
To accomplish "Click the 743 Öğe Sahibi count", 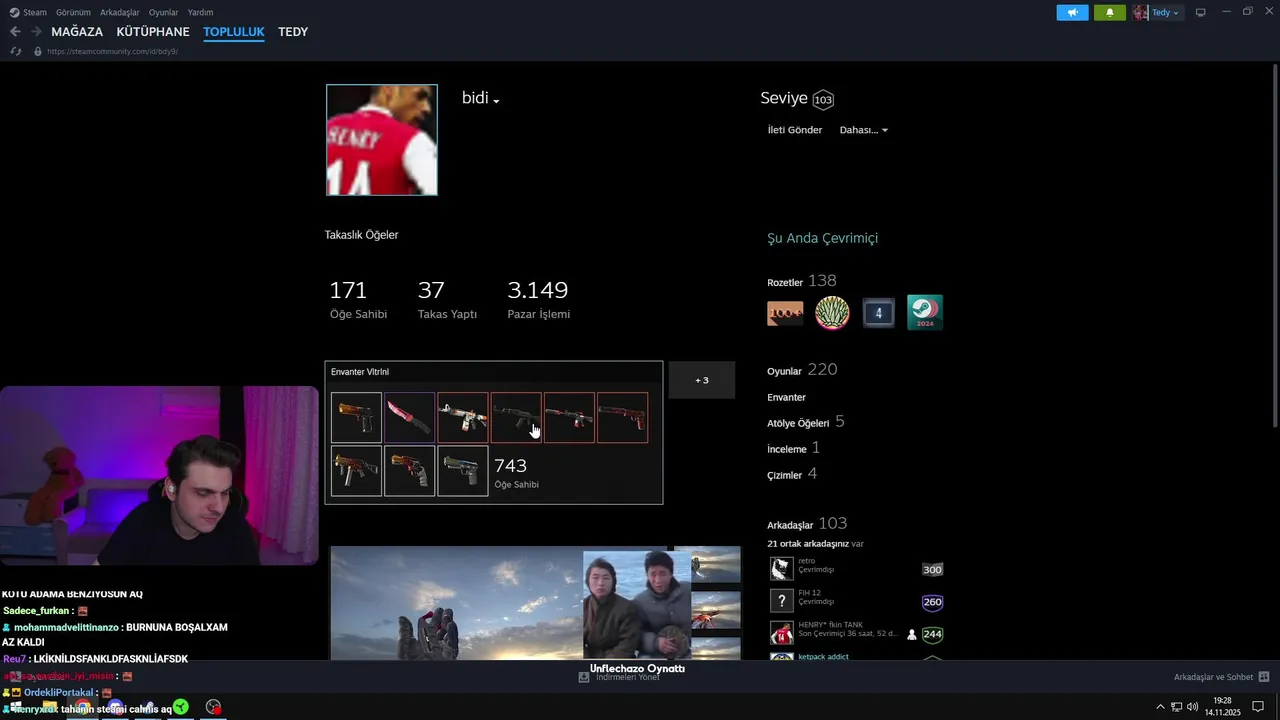I will pos(517,473).
